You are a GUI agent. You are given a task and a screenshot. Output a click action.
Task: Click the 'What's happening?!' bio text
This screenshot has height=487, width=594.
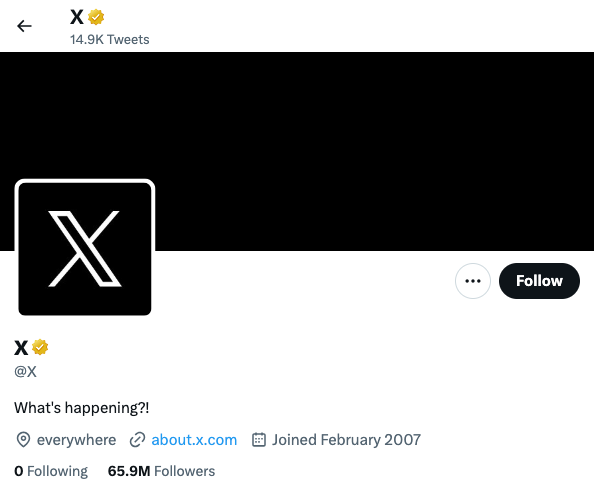tap(81, 408)
